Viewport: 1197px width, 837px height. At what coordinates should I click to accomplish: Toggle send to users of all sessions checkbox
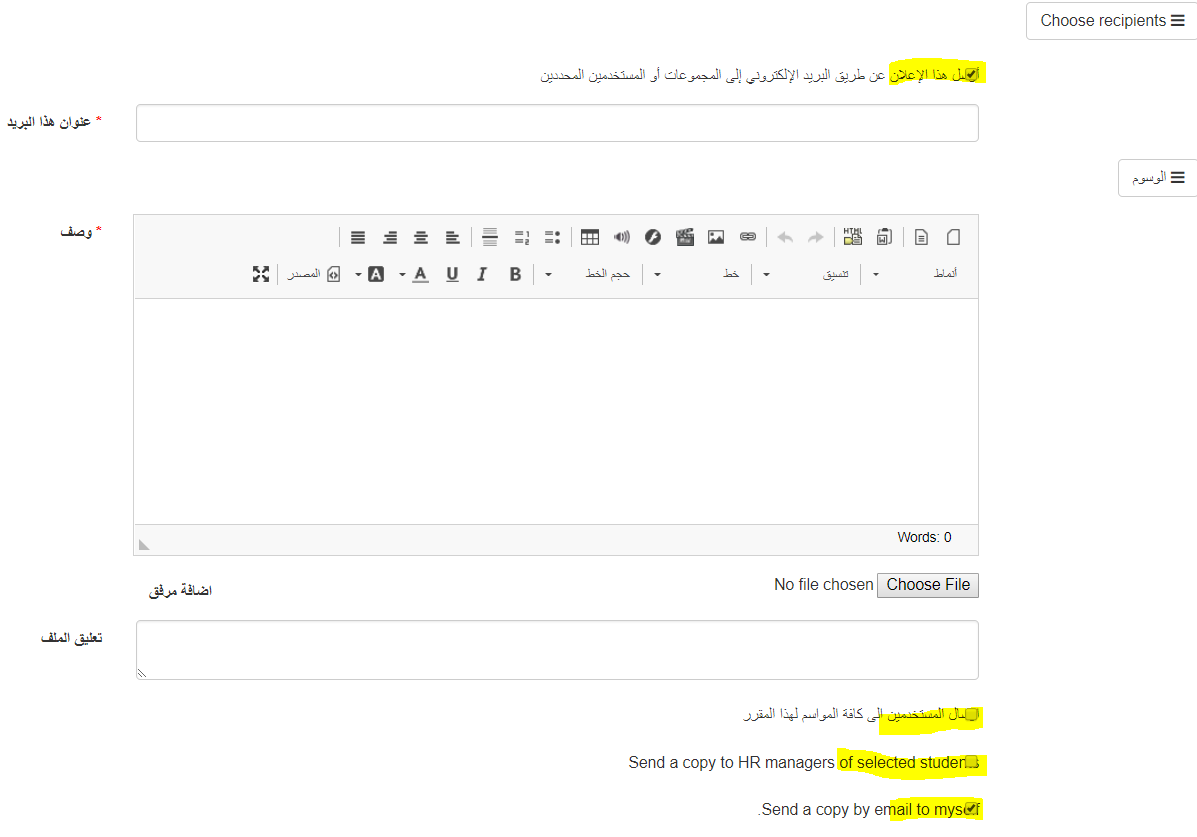[x=972, y=715]
